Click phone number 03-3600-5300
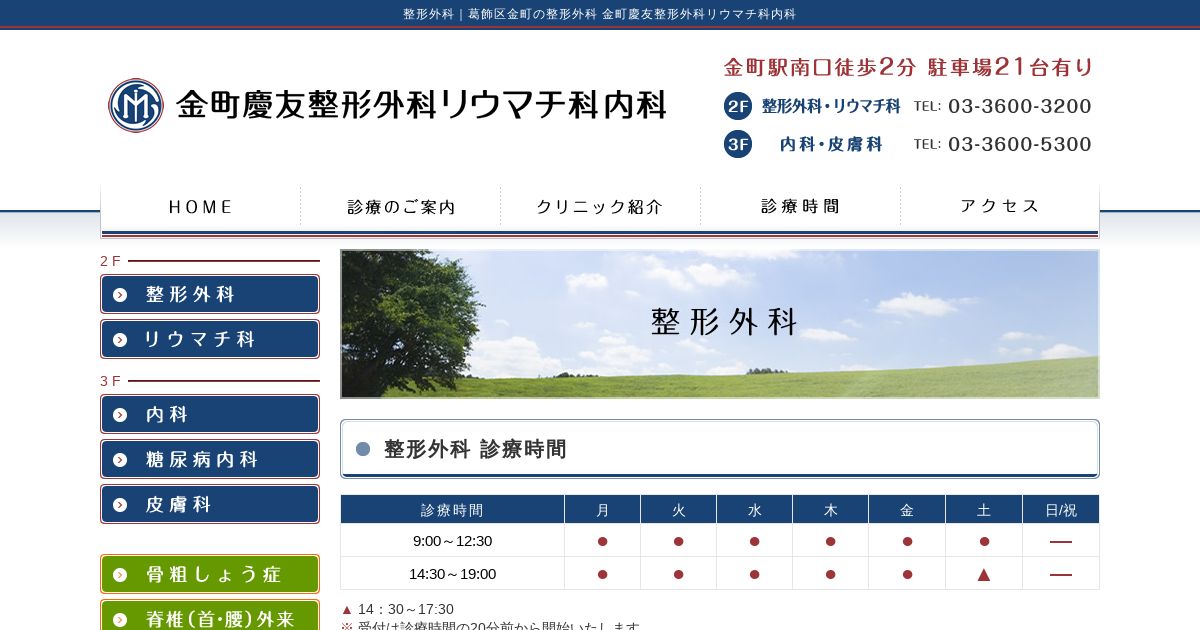The image size is (1200, 630). point(1020,144)
